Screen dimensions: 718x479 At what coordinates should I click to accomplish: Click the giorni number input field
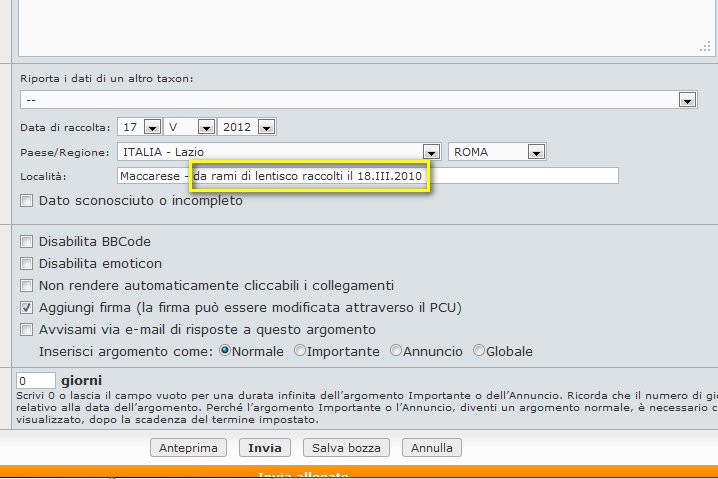point(36,381)
